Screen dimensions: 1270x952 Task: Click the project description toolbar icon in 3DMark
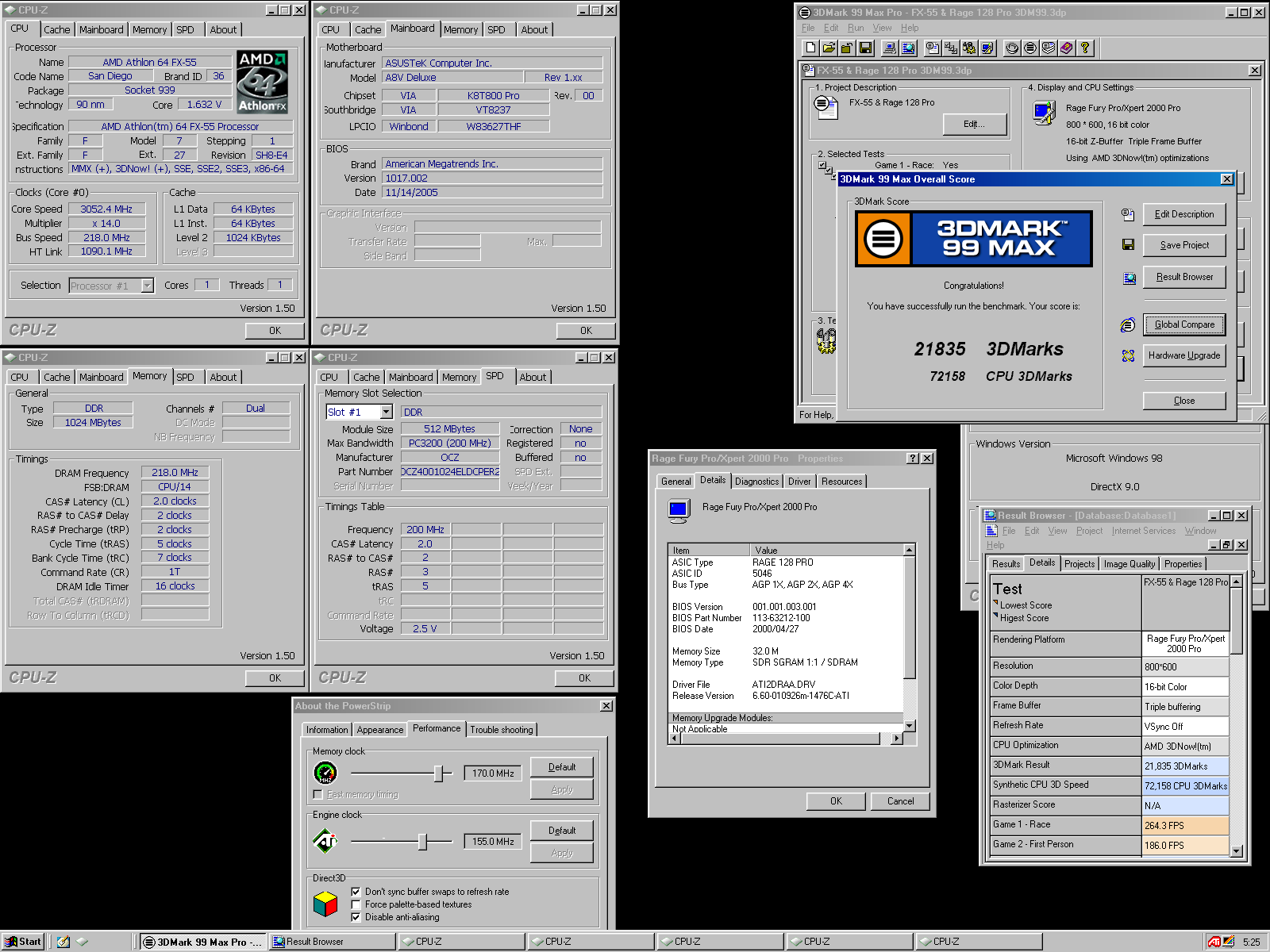[933, 48]
